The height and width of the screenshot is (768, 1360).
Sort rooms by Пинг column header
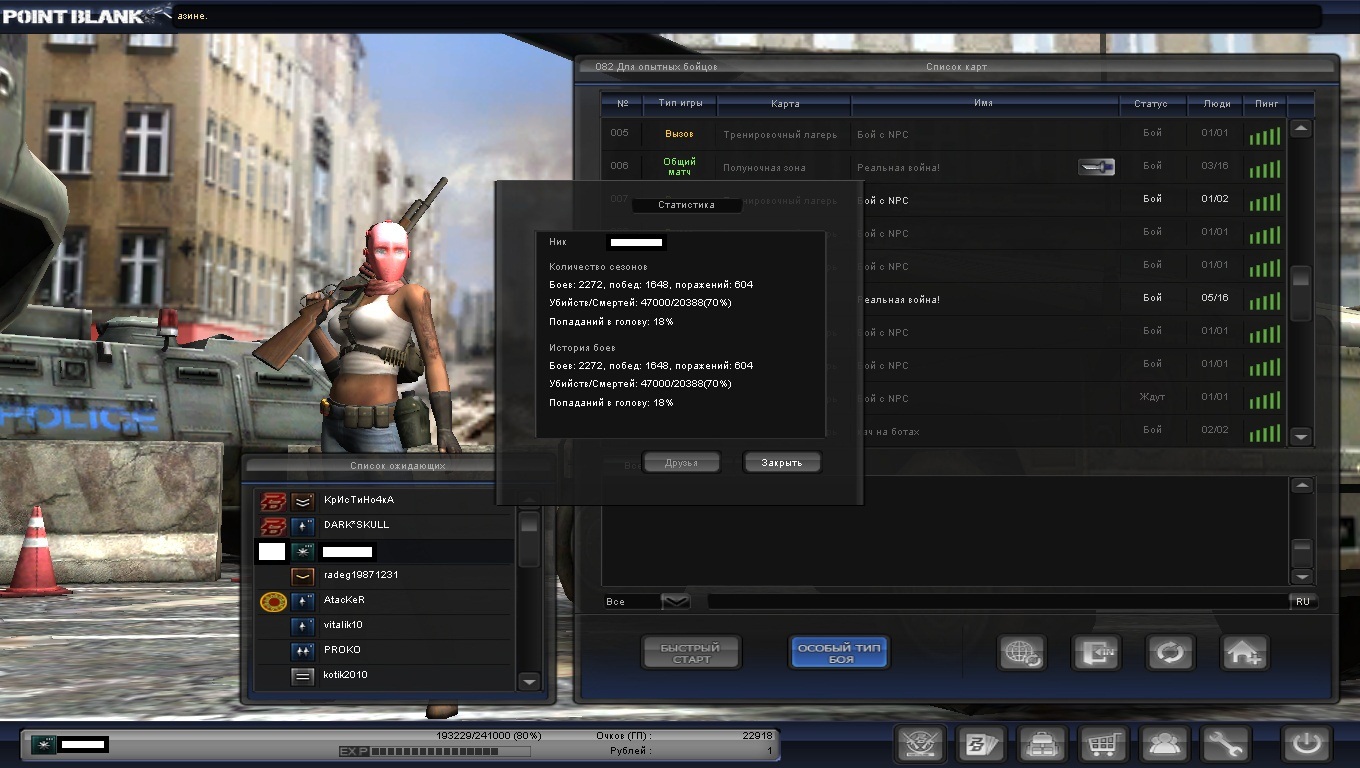(x=1266, y=103)
